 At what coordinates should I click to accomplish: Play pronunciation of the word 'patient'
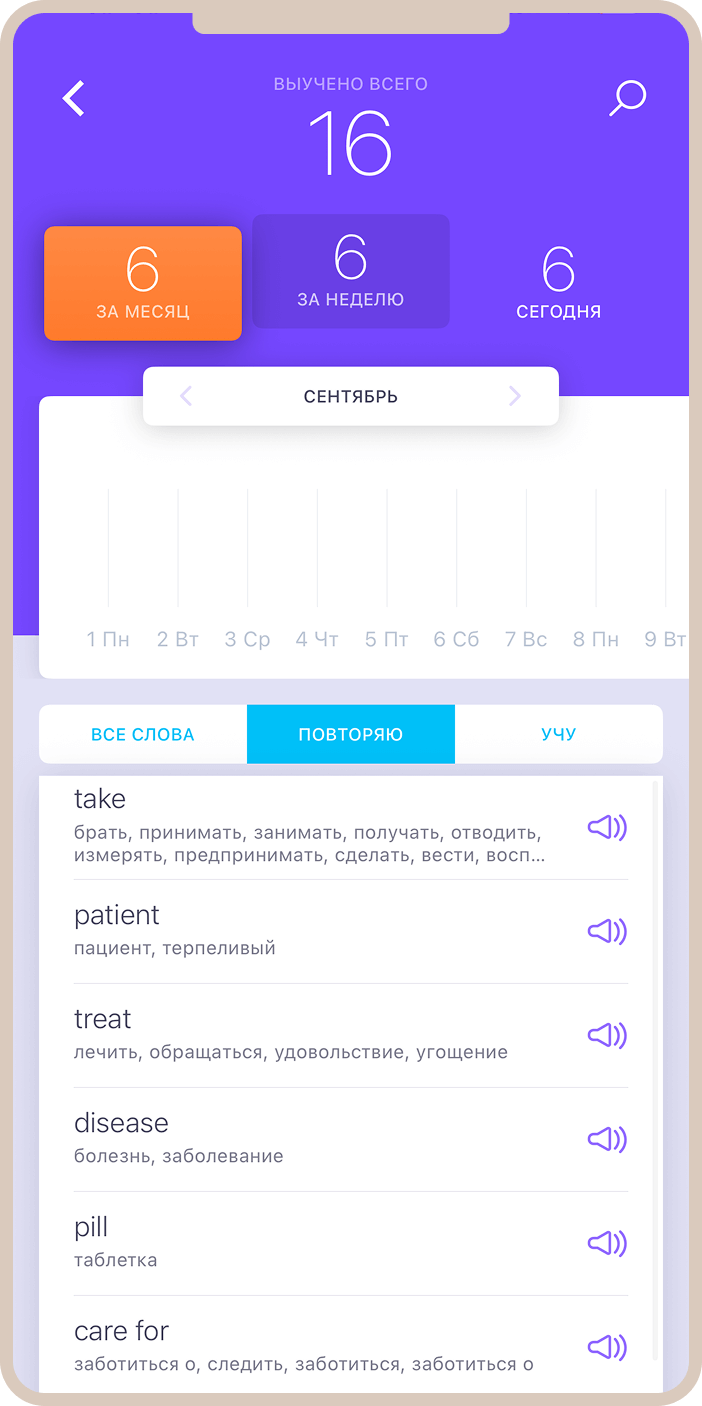606,932
